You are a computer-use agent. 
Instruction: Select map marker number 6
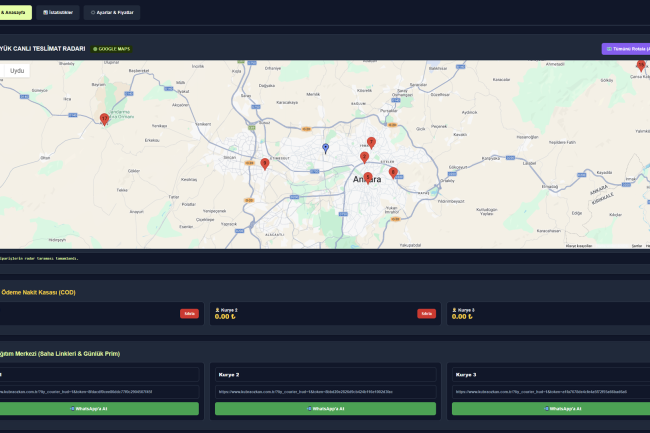pos(393,173)
